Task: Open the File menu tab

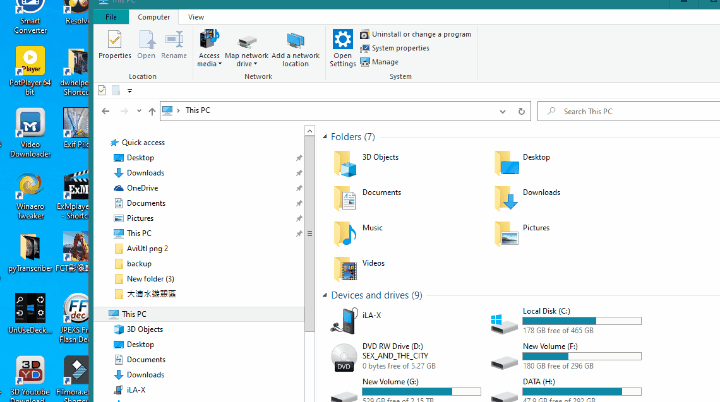Action: pos(110,17)
